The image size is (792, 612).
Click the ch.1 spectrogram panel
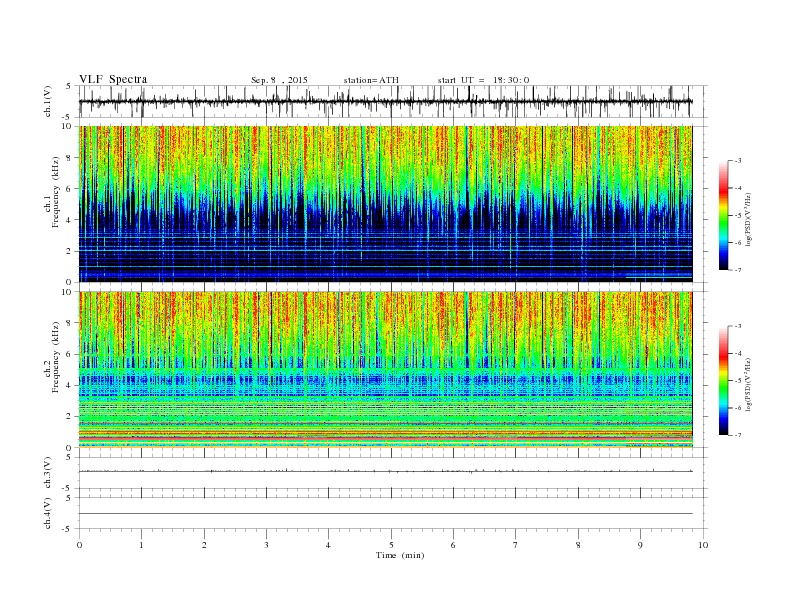[x=386, y=204]
